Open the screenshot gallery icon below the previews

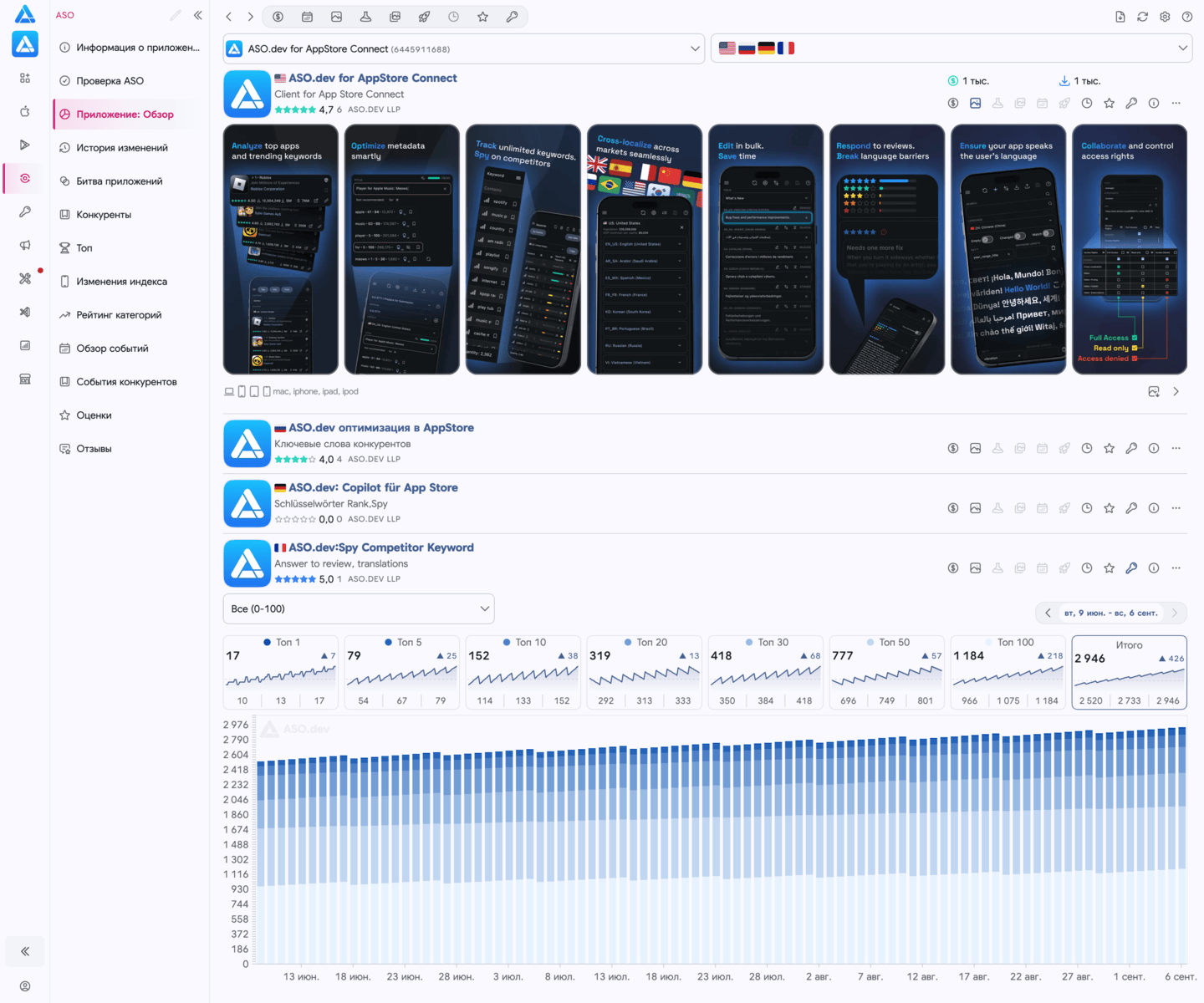1154,392
